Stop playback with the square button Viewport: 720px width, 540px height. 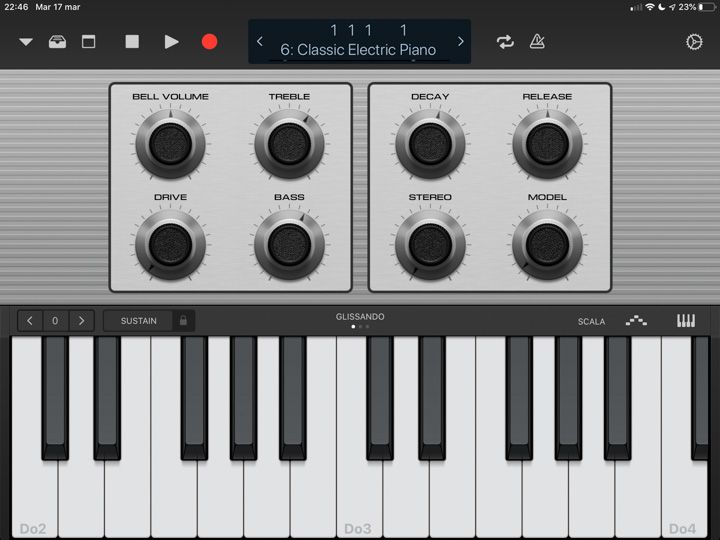(x=132, y=42)
